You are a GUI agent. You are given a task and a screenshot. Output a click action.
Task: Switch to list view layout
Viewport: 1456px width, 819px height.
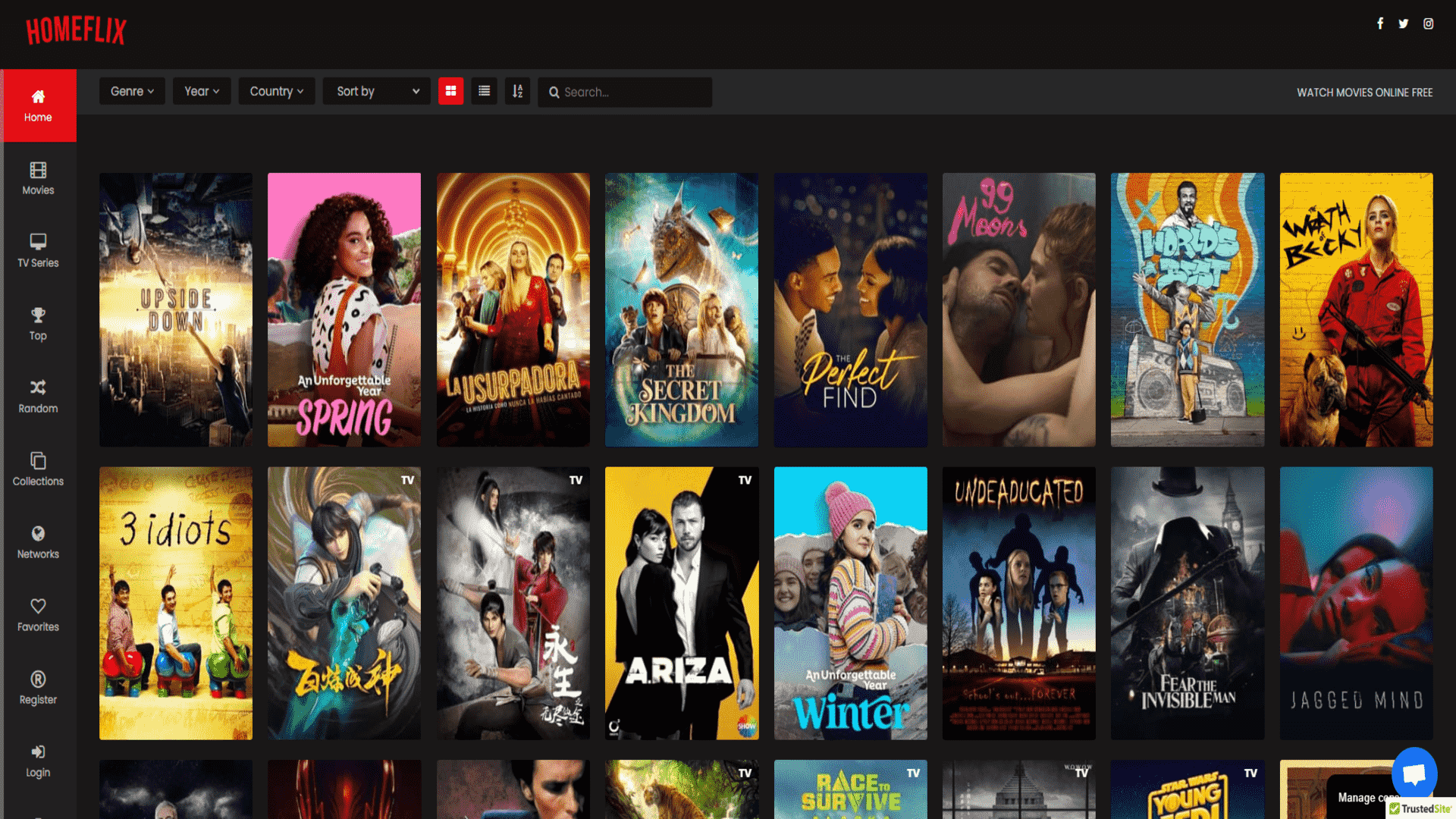(x=484, y=91)
